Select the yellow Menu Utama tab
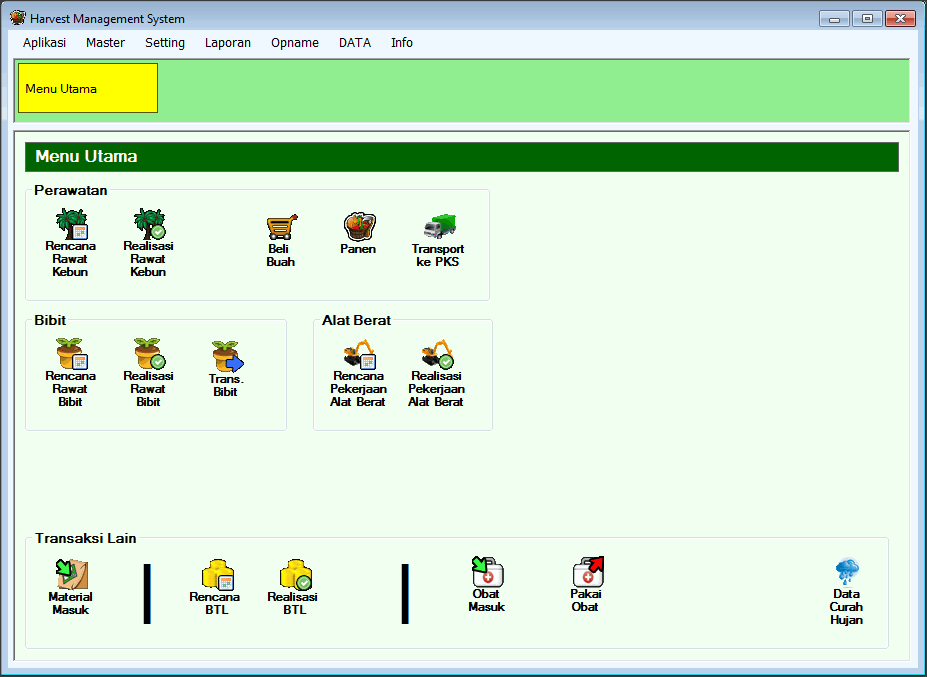 [88, 88]
